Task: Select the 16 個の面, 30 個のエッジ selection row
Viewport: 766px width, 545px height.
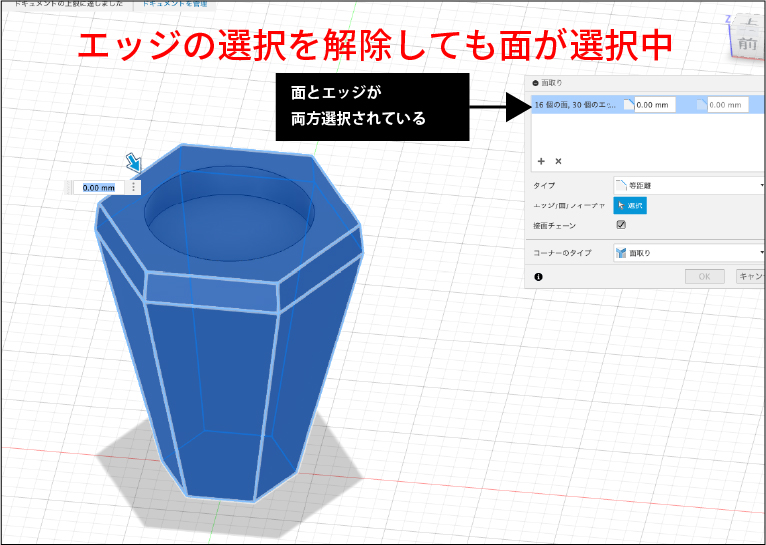Action: 575,103
